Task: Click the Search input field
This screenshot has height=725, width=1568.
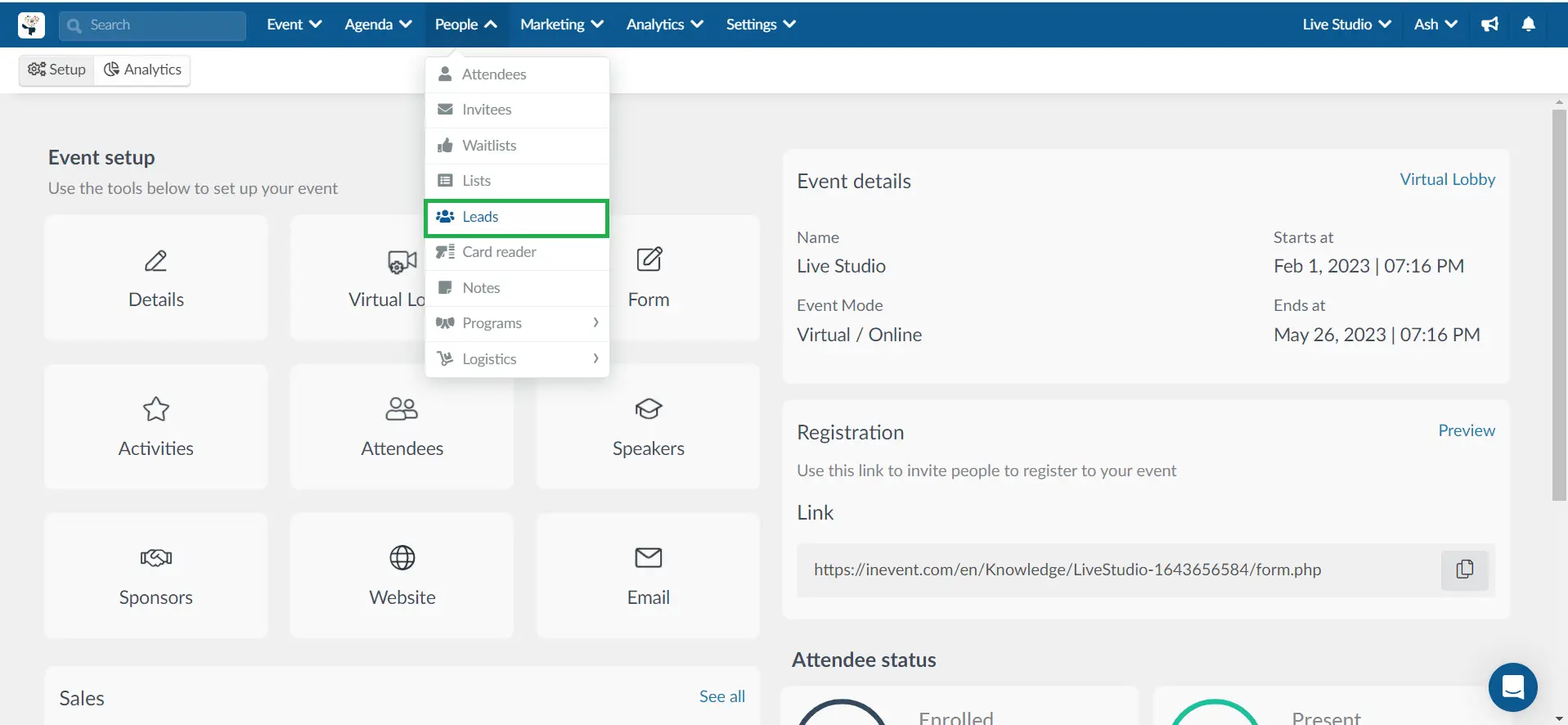Action: pos(152,25)
